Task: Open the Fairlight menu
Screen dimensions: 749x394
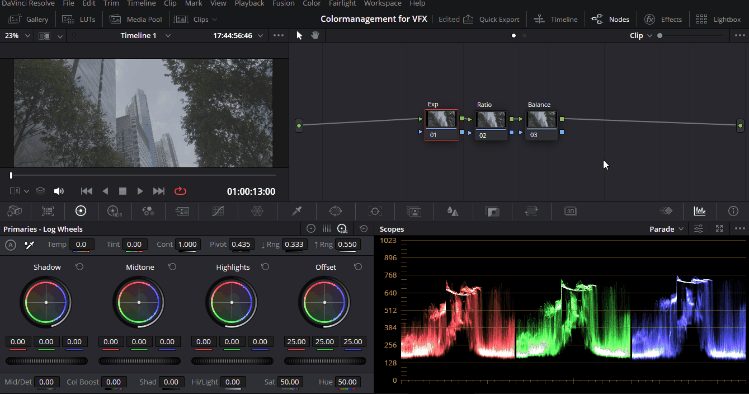Action: click(x=342, y=3)
